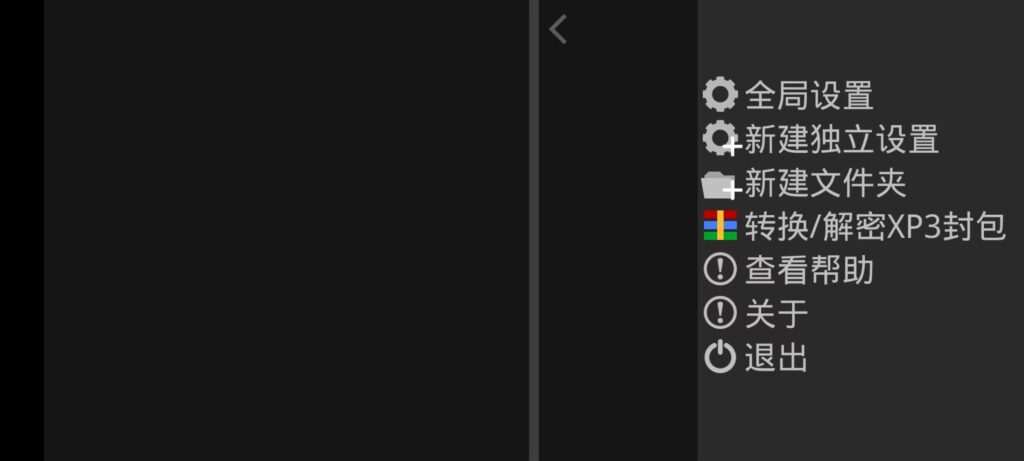Open the 查看帮助 help text
1024x461 pixels.
[808, 270]
